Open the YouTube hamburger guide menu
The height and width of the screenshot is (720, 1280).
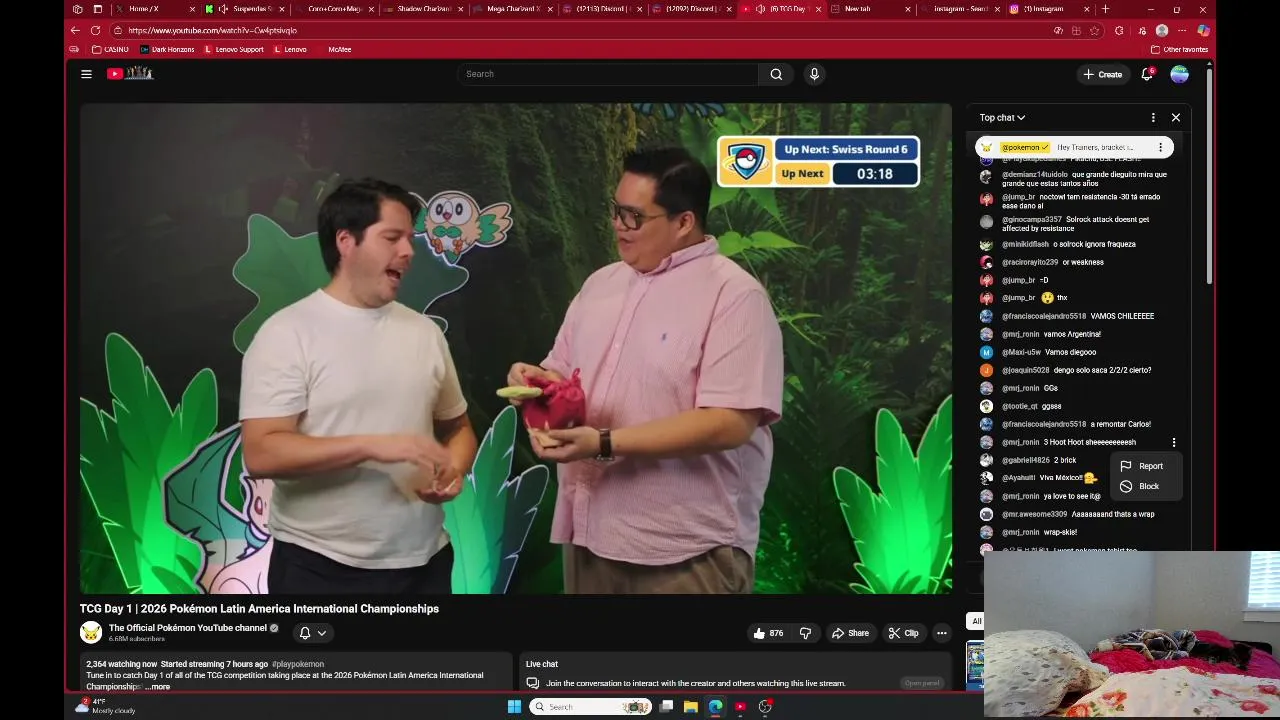coord(86,74)
